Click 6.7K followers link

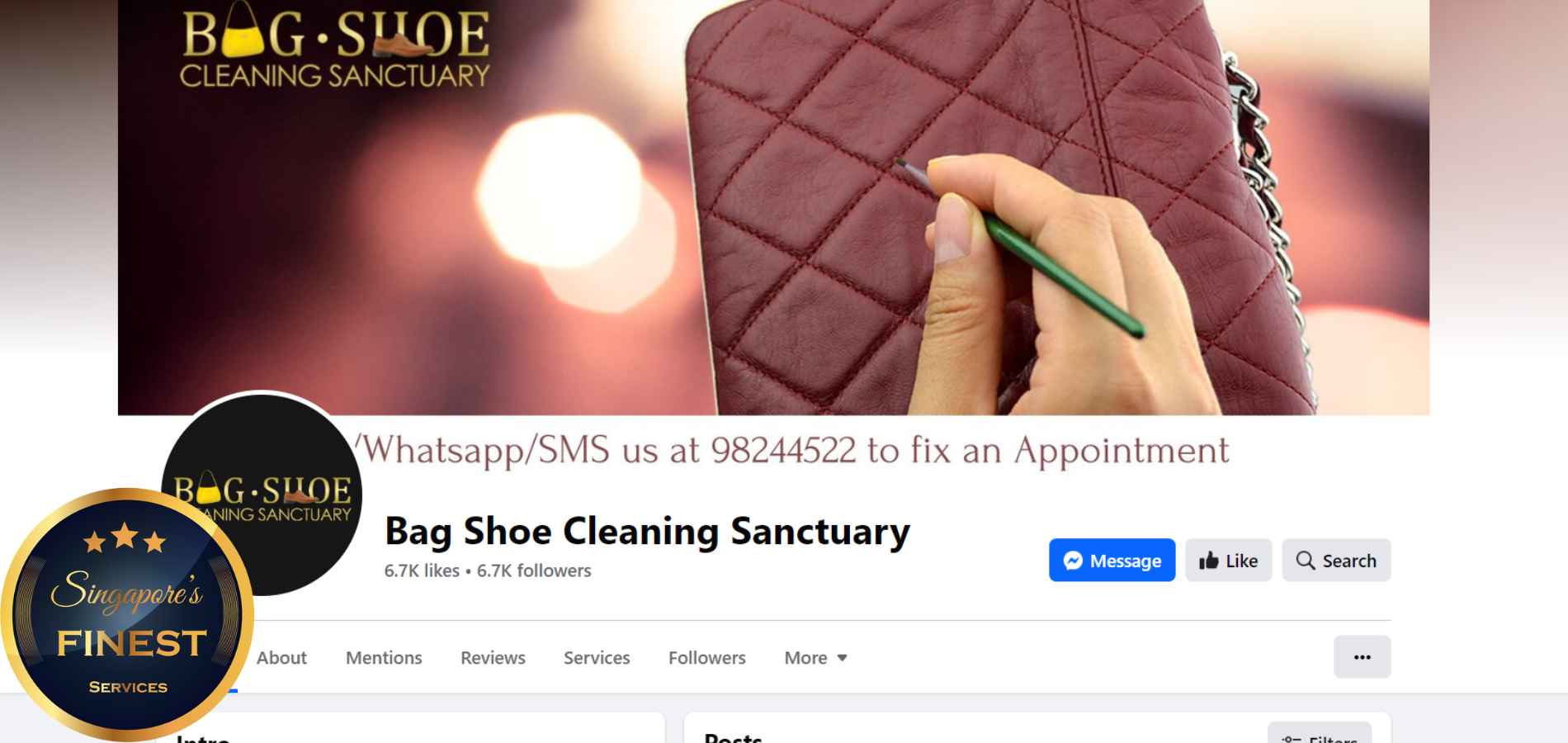point(534,570)
